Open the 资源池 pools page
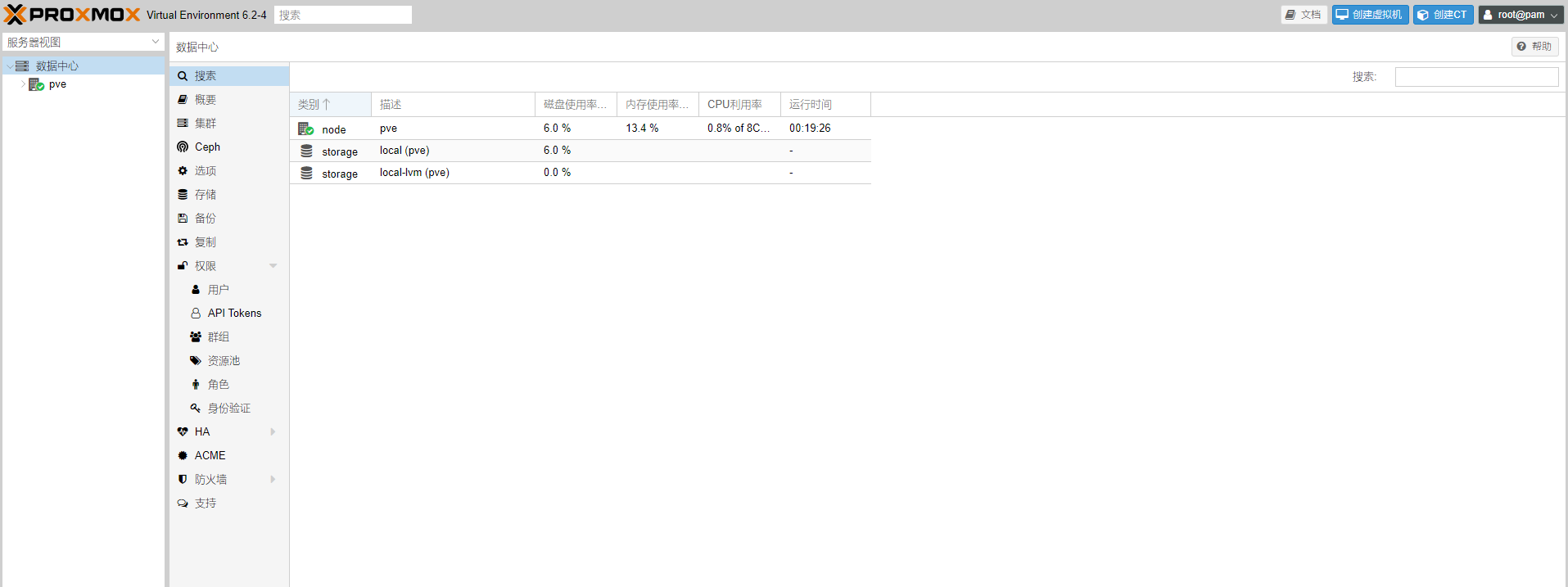 [x=229, y=361]
